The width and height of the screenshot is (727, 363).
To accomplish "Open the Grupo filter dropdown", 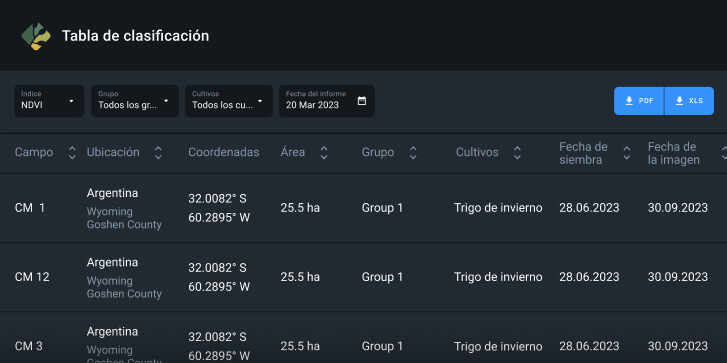I will point(134,101).
